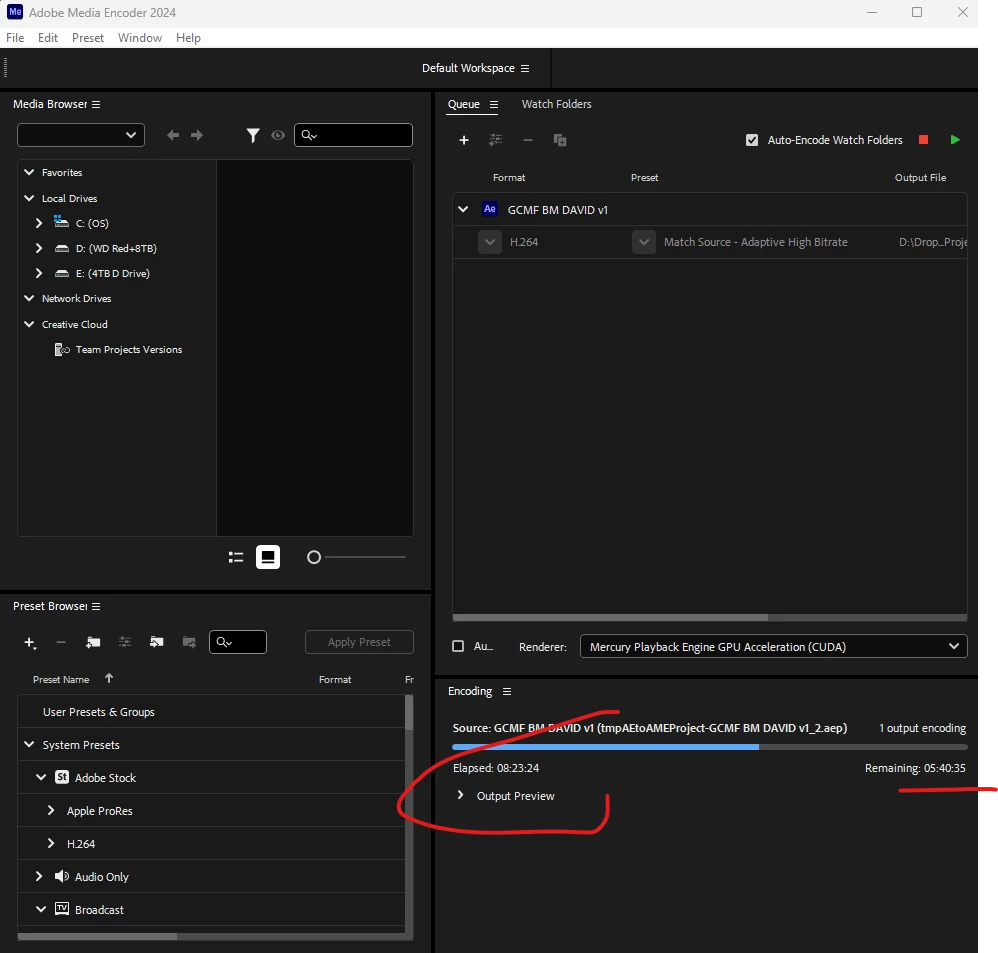Collapse the Creative Cloud section
The image size is (998, 953).
click(29, 324)
